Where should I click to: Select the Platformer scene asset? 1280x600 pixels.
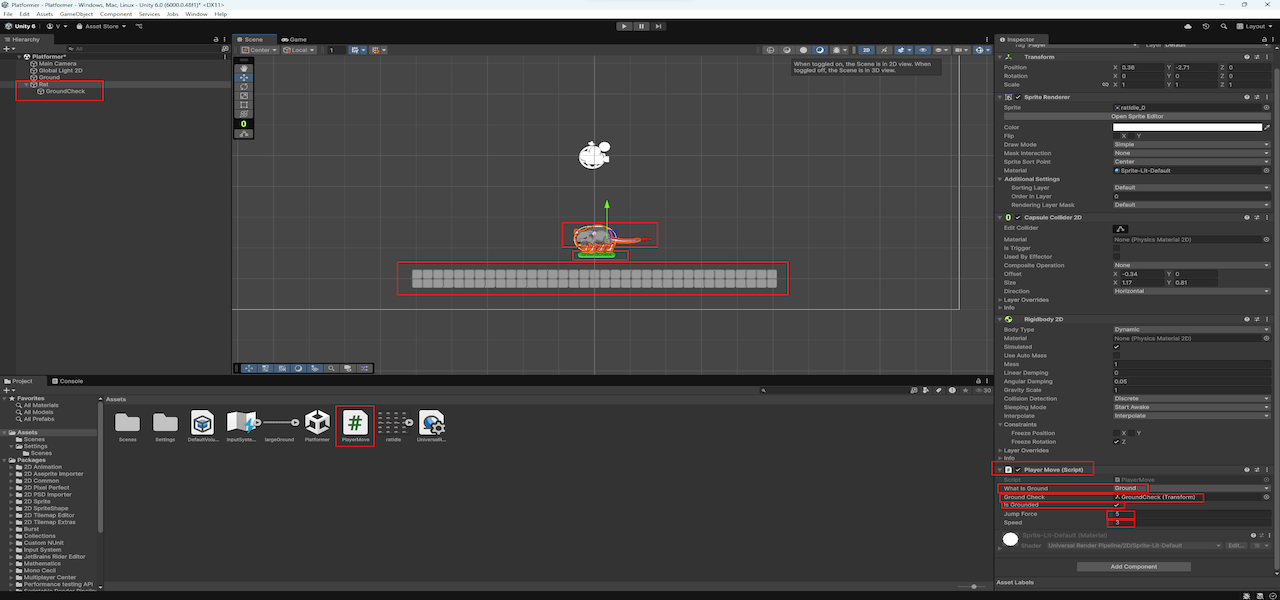[x=317, y=426]
